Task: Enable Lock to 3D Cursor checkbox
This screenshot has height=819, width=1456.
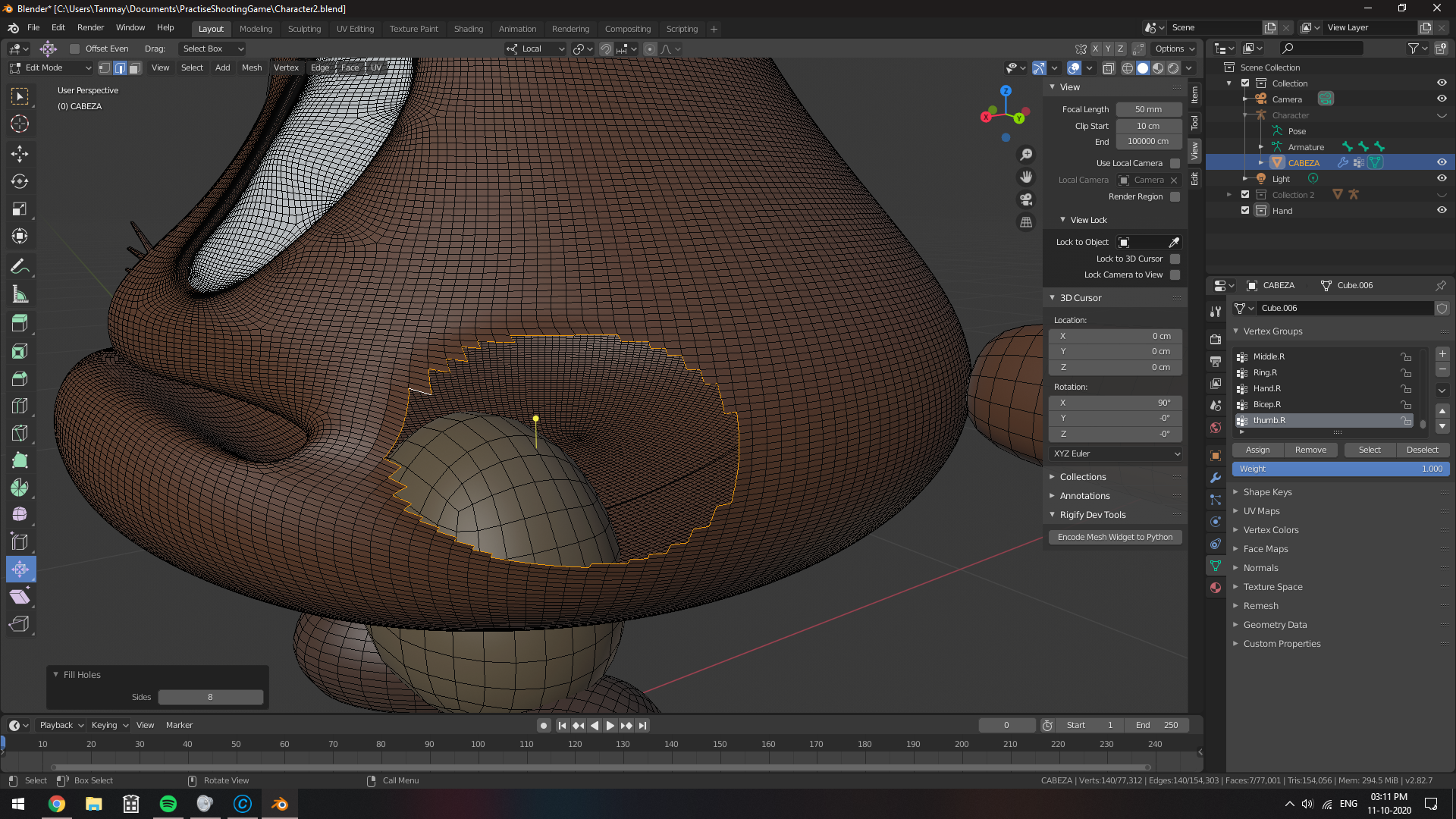Action: pyautogui.click(x=1175, y=259)
